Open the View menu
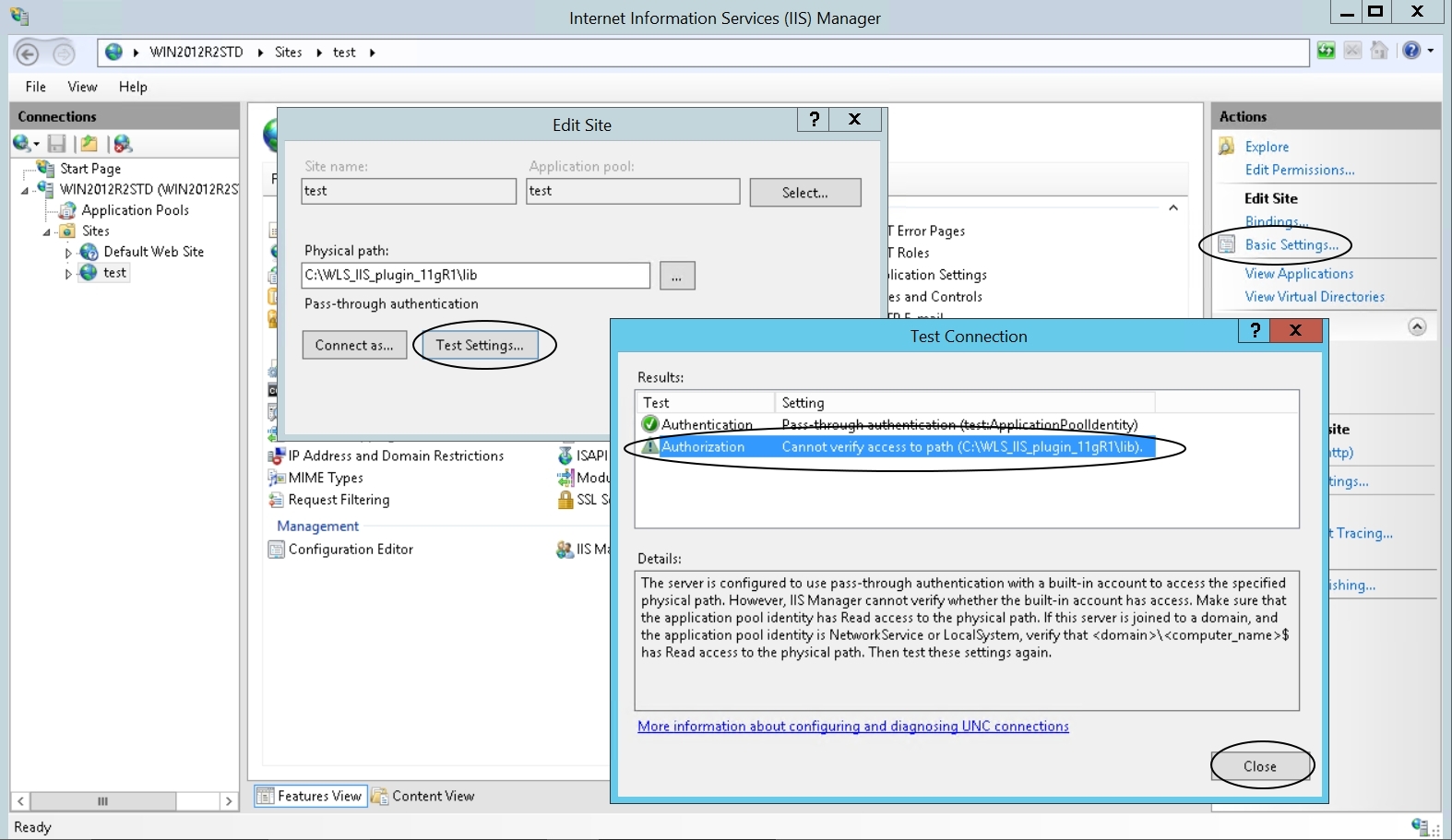Viewport: 1452px width, 840px height. tap(82, 87)
